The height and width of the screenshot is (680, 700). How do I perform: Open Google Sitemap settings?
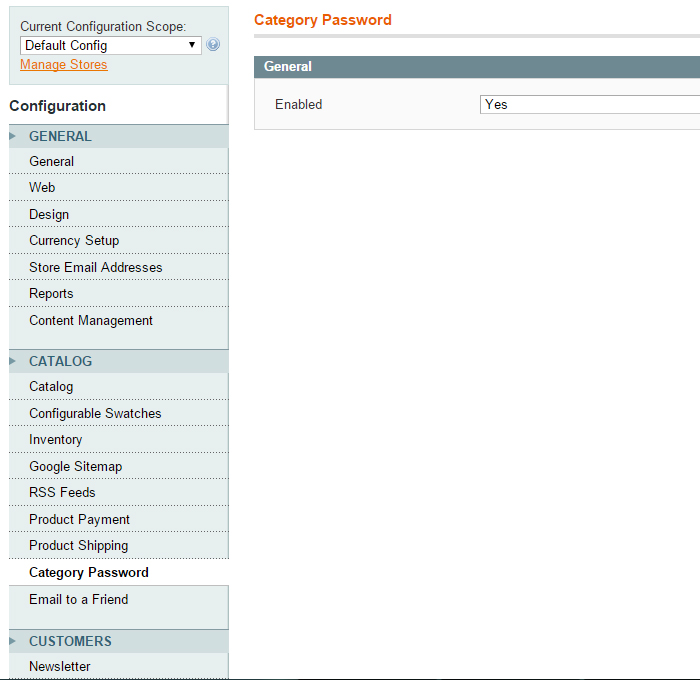(x=75, y=466)
